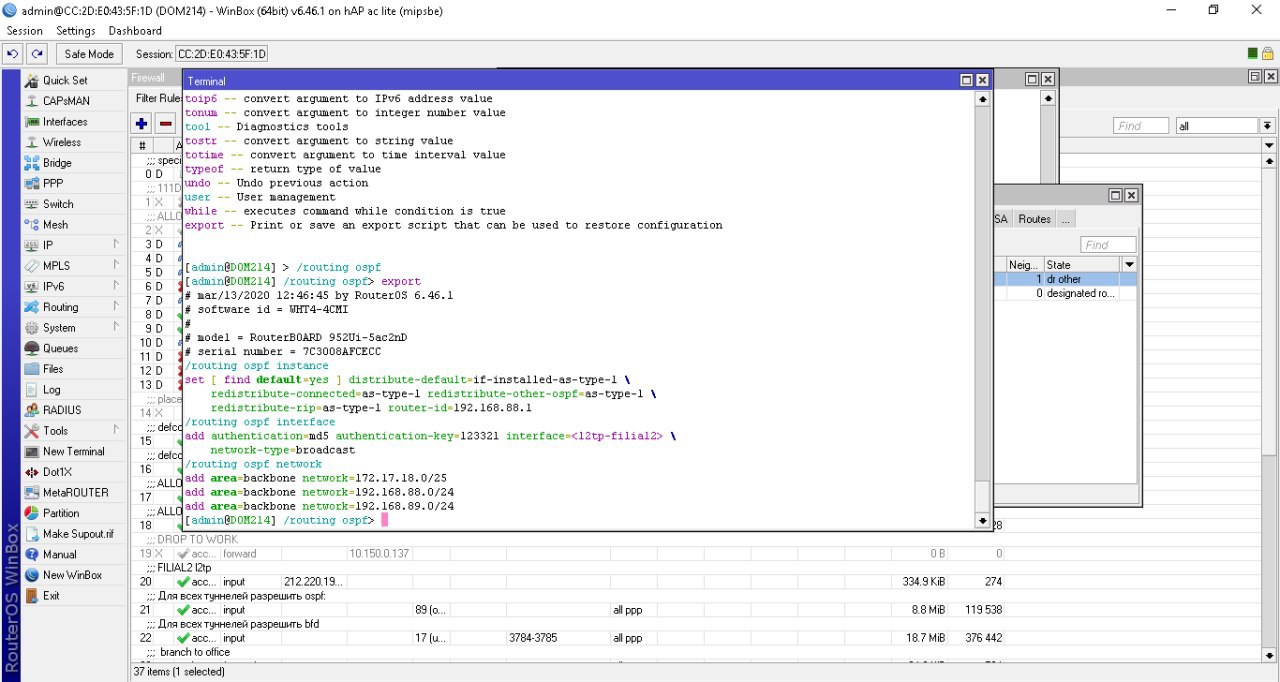
Task: Click redo arrow in toolbar
Action: point(37,54)
